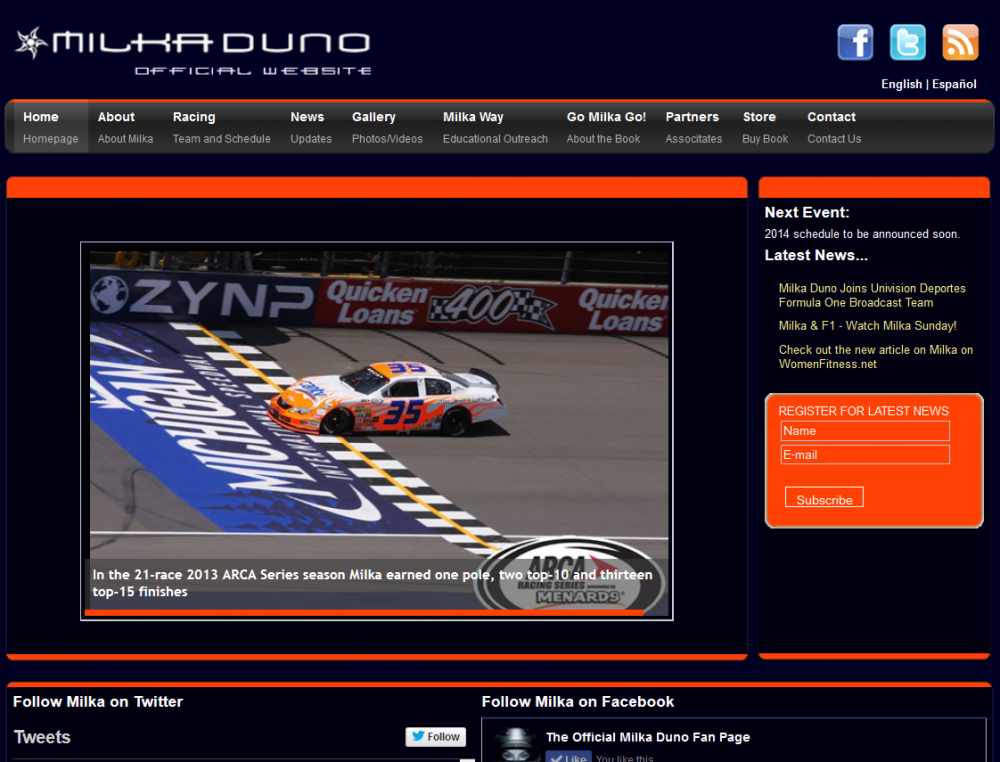Open the Fan Page profile thumbnail
This screenshot has width=1000, height=762.
(516, 745)
